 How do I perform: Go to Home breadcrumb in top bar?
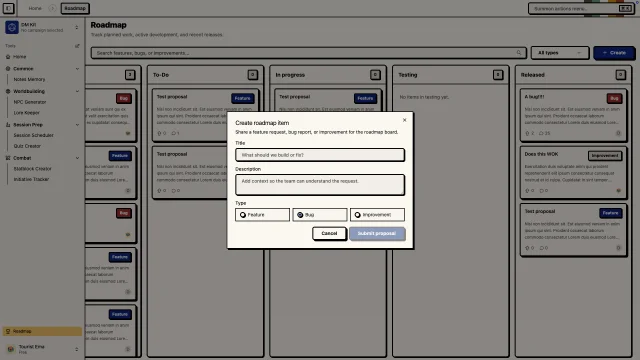(35, 8)
